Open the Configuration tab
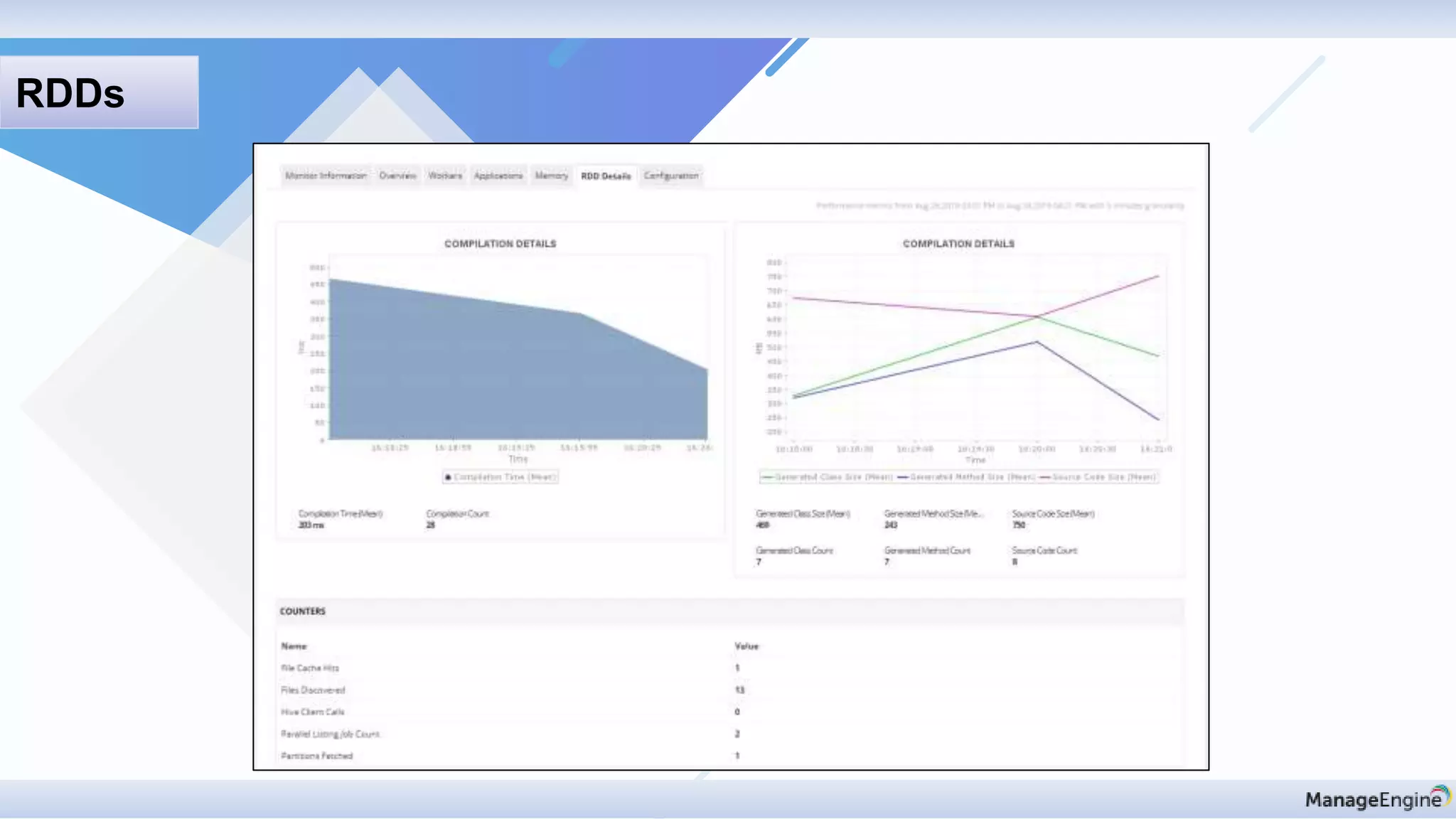This screenshot has height=819, width=1456. [671, 176]
